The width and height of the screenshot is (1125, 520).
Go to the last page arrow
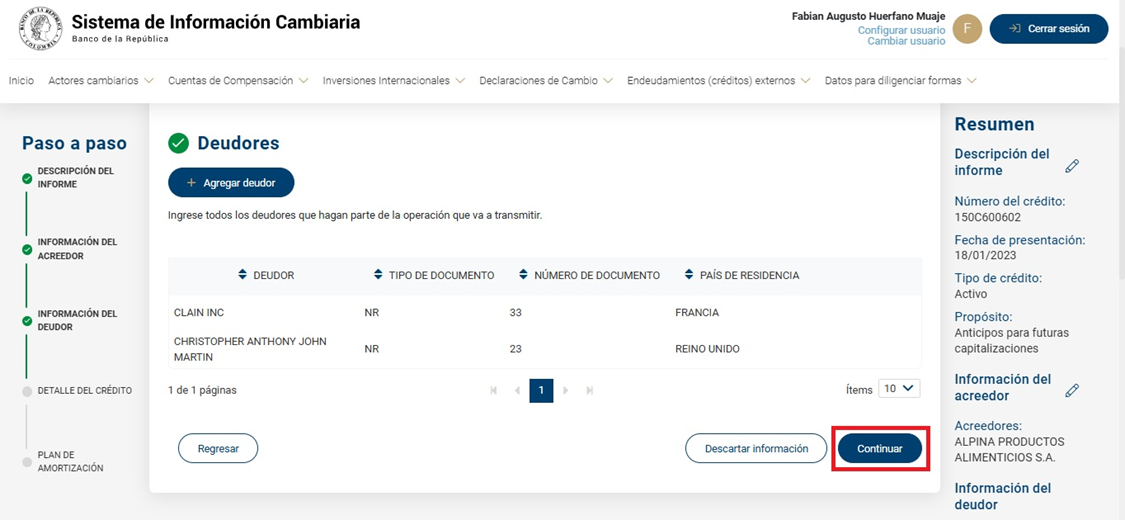point(590,390)
